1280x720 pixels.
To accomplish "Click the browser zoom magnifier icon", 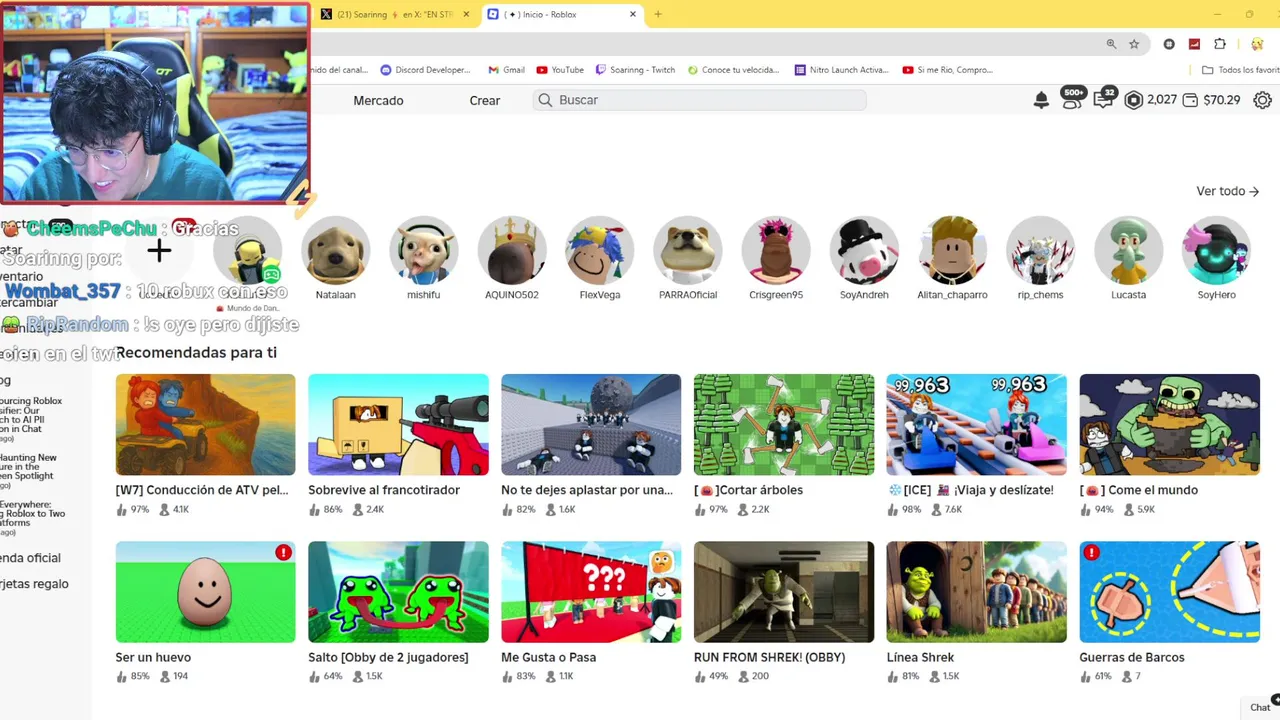I will tap(1111, 44).
